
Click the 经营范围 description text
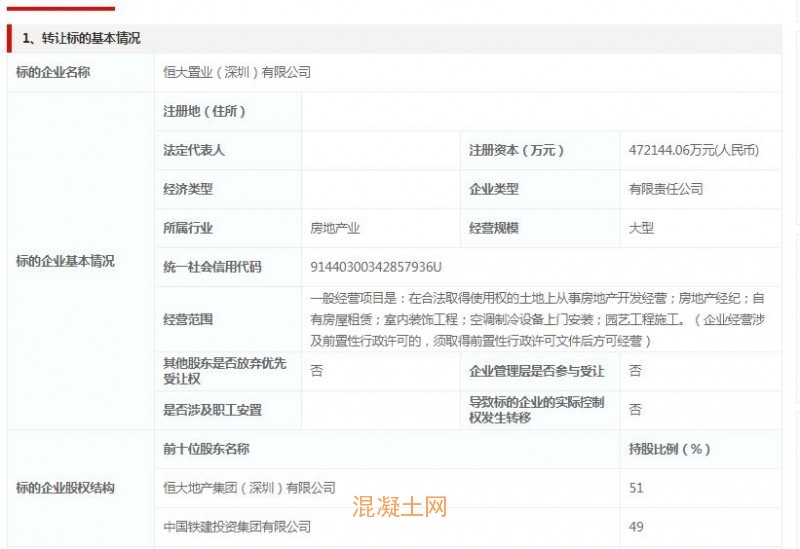pos(538,319)
